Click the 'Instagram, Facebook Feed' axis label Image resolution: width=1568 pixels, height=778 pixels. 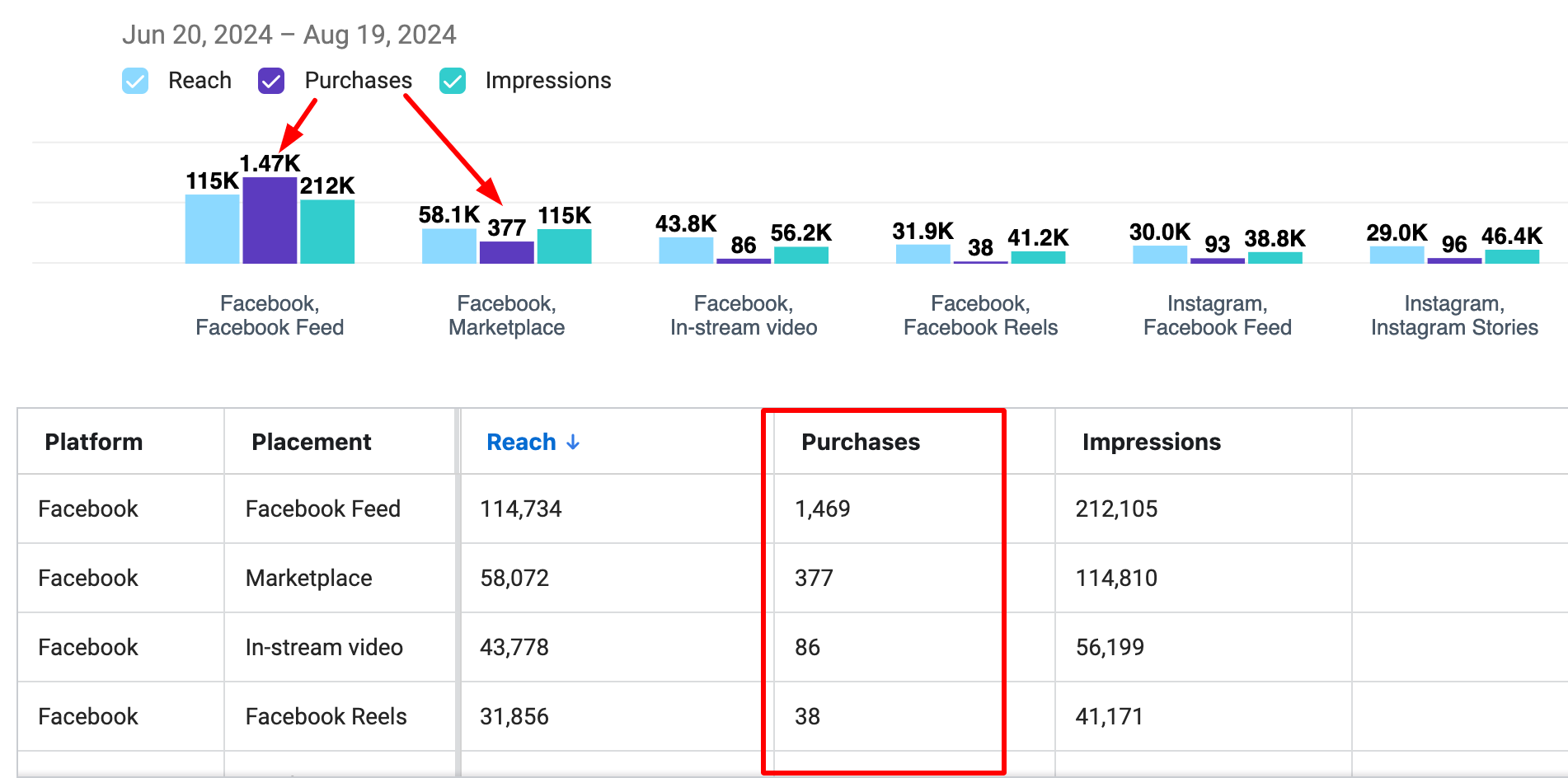coord(1218,316)
